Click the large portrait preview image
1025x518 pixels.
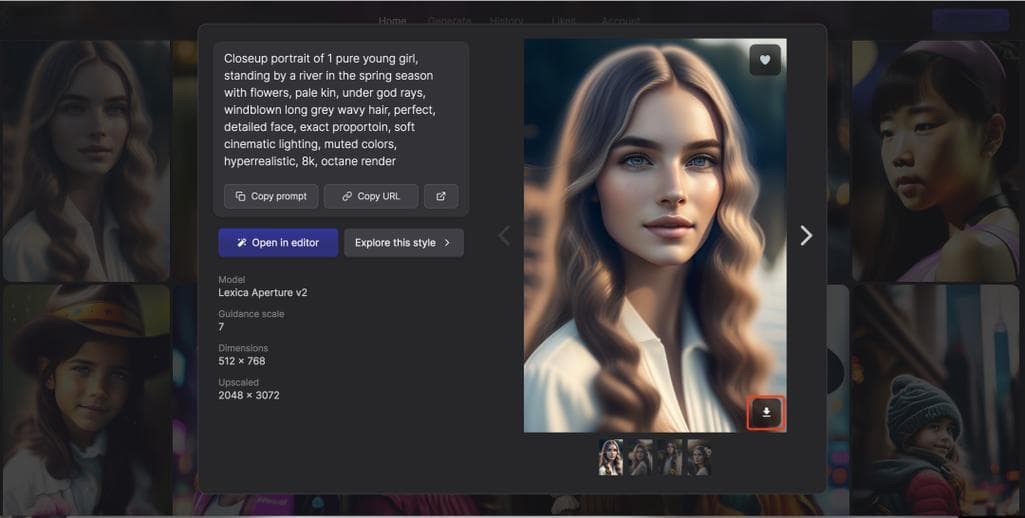pyautogui.click(x=655, y=235)
